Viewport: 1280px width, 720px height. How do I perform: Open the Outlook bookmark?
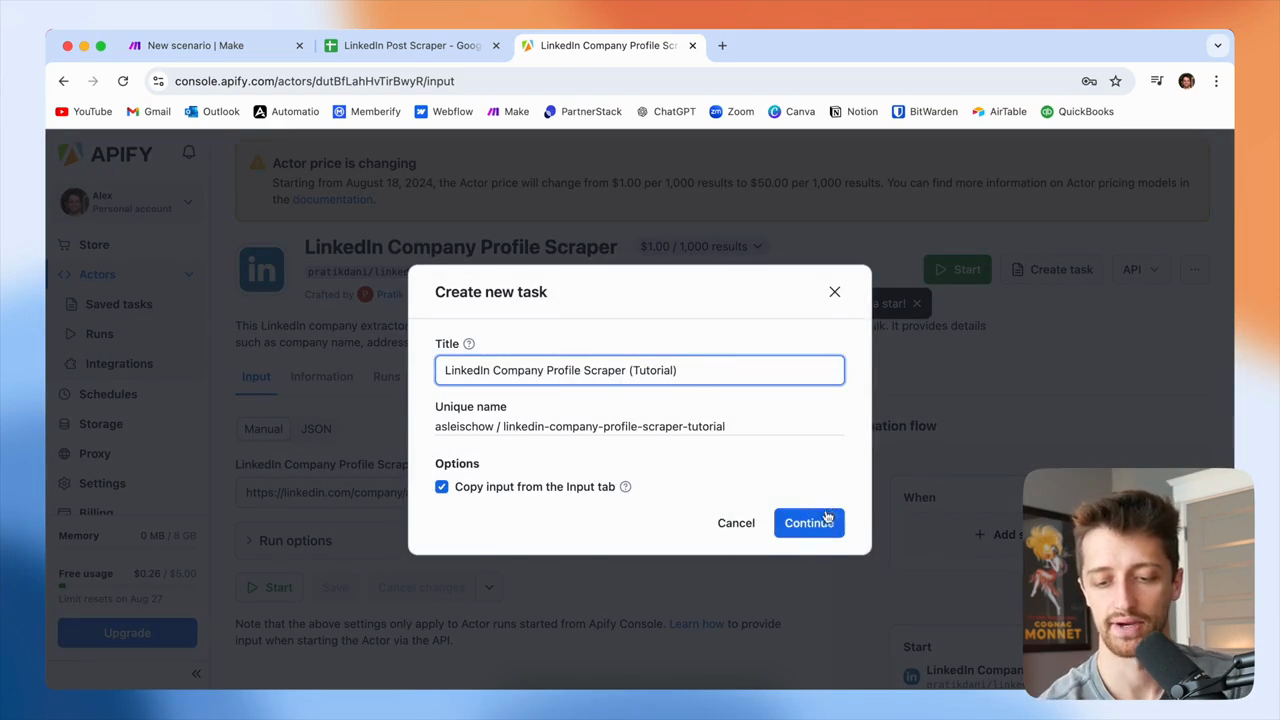pos(212,112)
